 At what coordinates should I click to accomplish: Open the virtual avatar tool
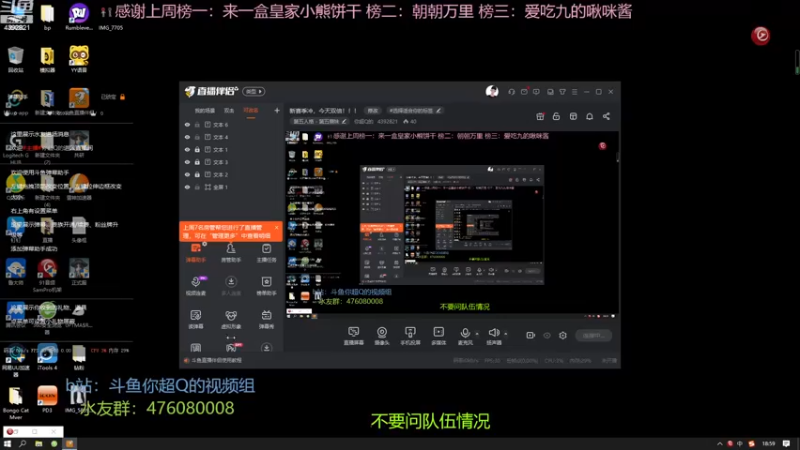(x=231, y=319)
